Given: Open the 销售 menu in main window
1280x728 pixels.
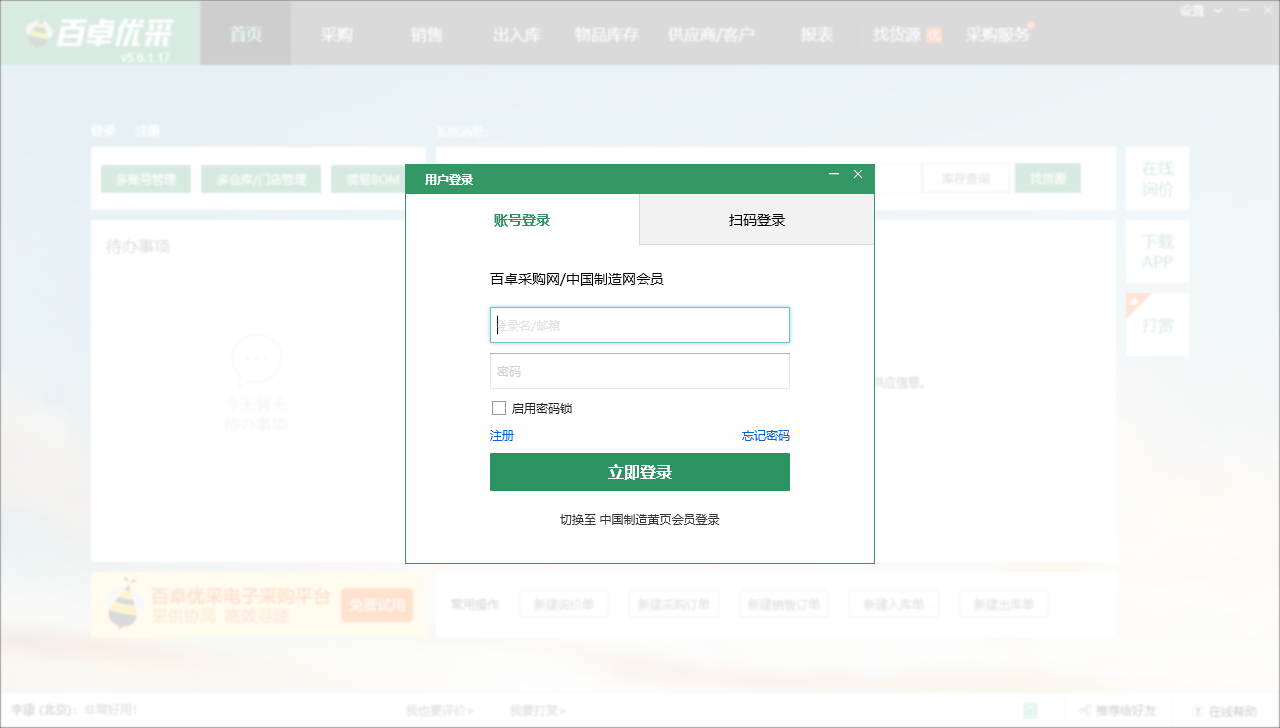Looking at the screenshot, I should click(x=427, y=34).
